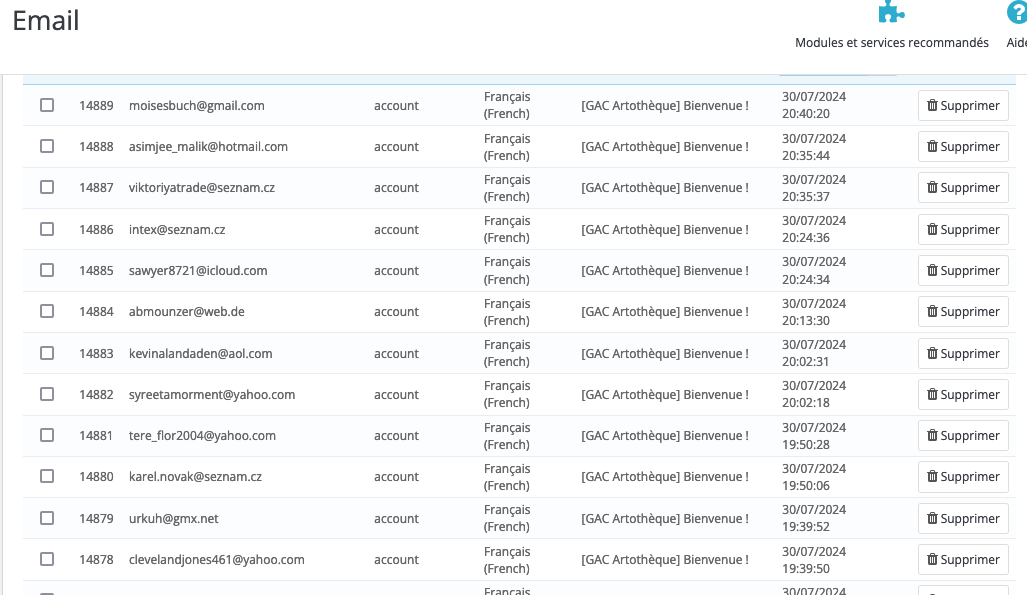The image size is (1027, 595).
Task: Click the Aide help question-mark icon
Action: coord(1017,12)
